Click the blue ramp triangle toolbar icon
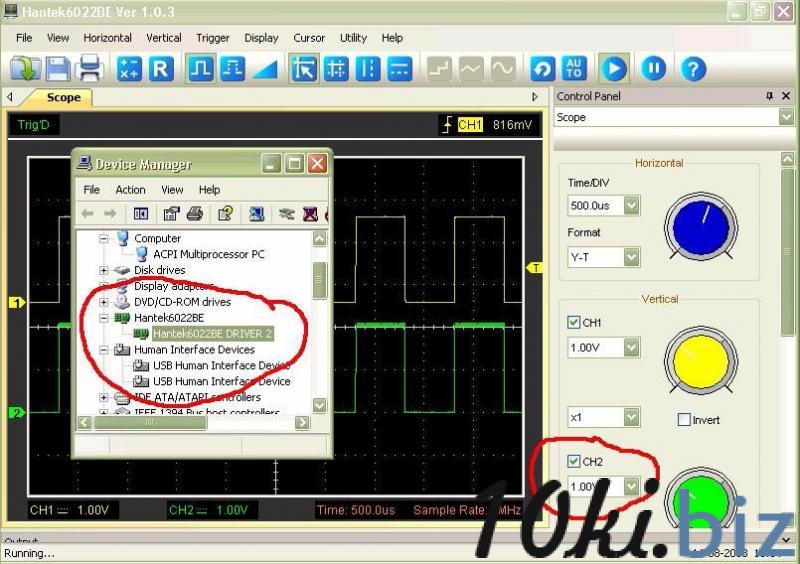 point(265,69)
